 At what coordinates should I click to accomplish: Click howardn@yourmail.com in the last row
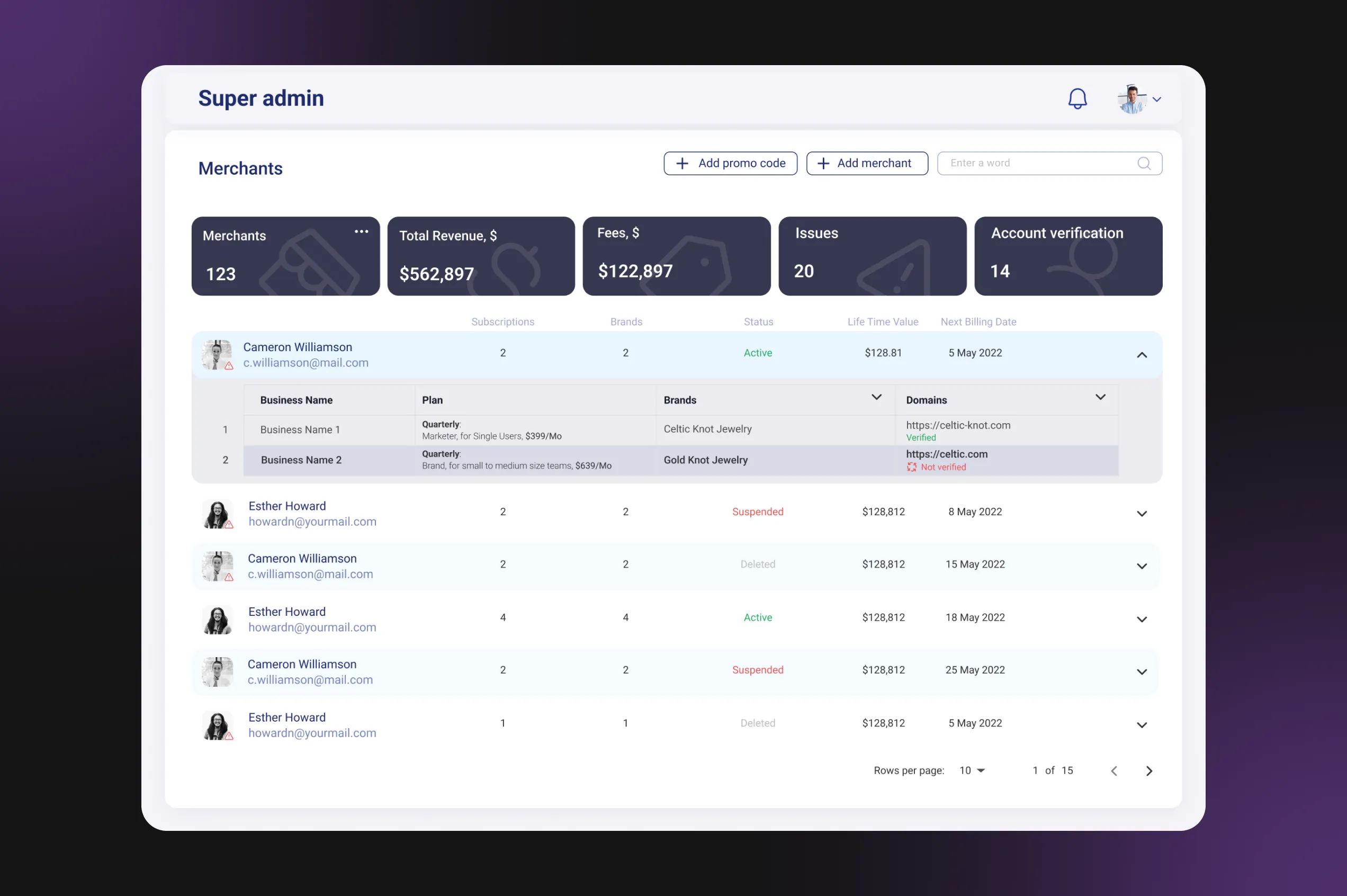pos(312,733)
